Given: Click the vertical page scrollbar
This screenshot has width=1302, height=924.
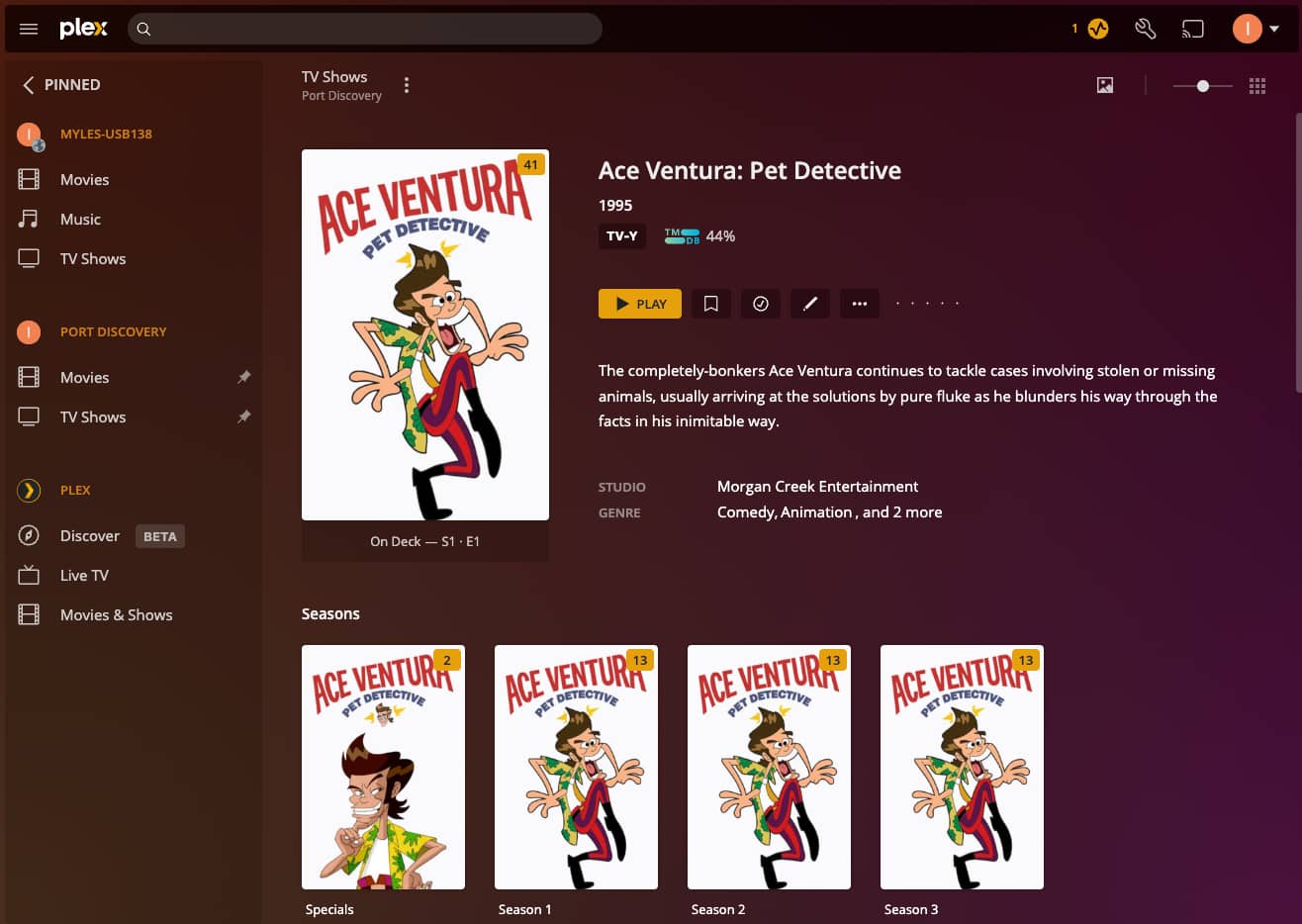Looking at the screenshot, I should click(x=1297, y=252).
